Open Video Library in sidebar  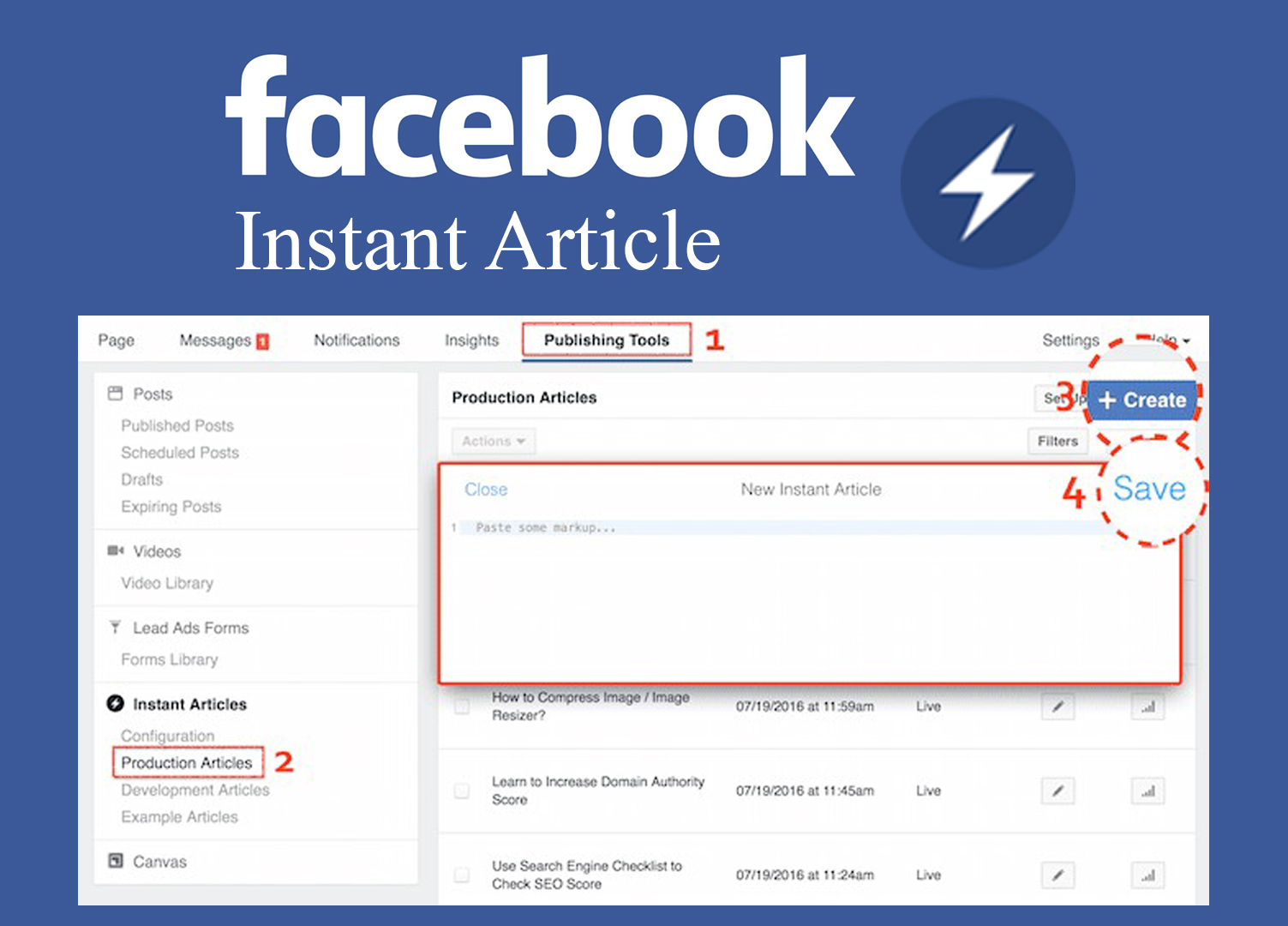click(167, 583)
